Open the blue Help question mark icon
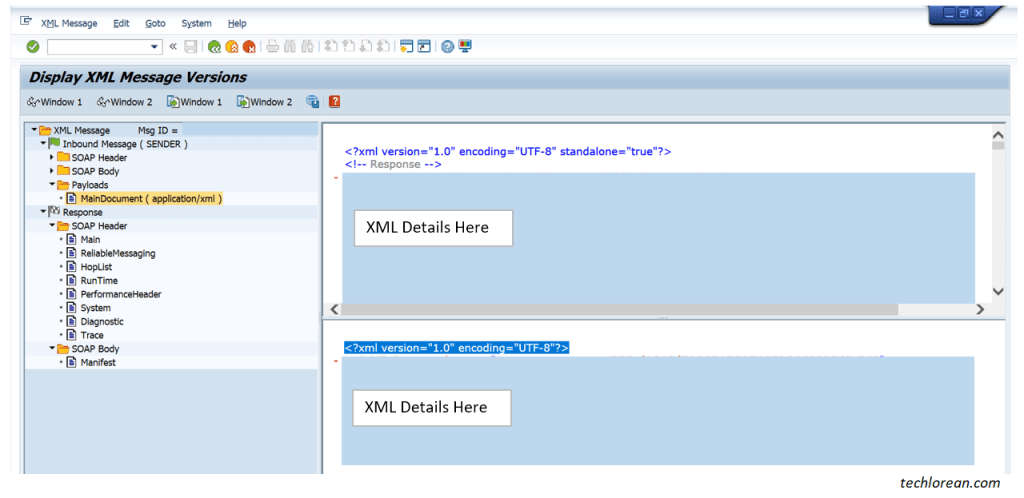 click(447, 46)
